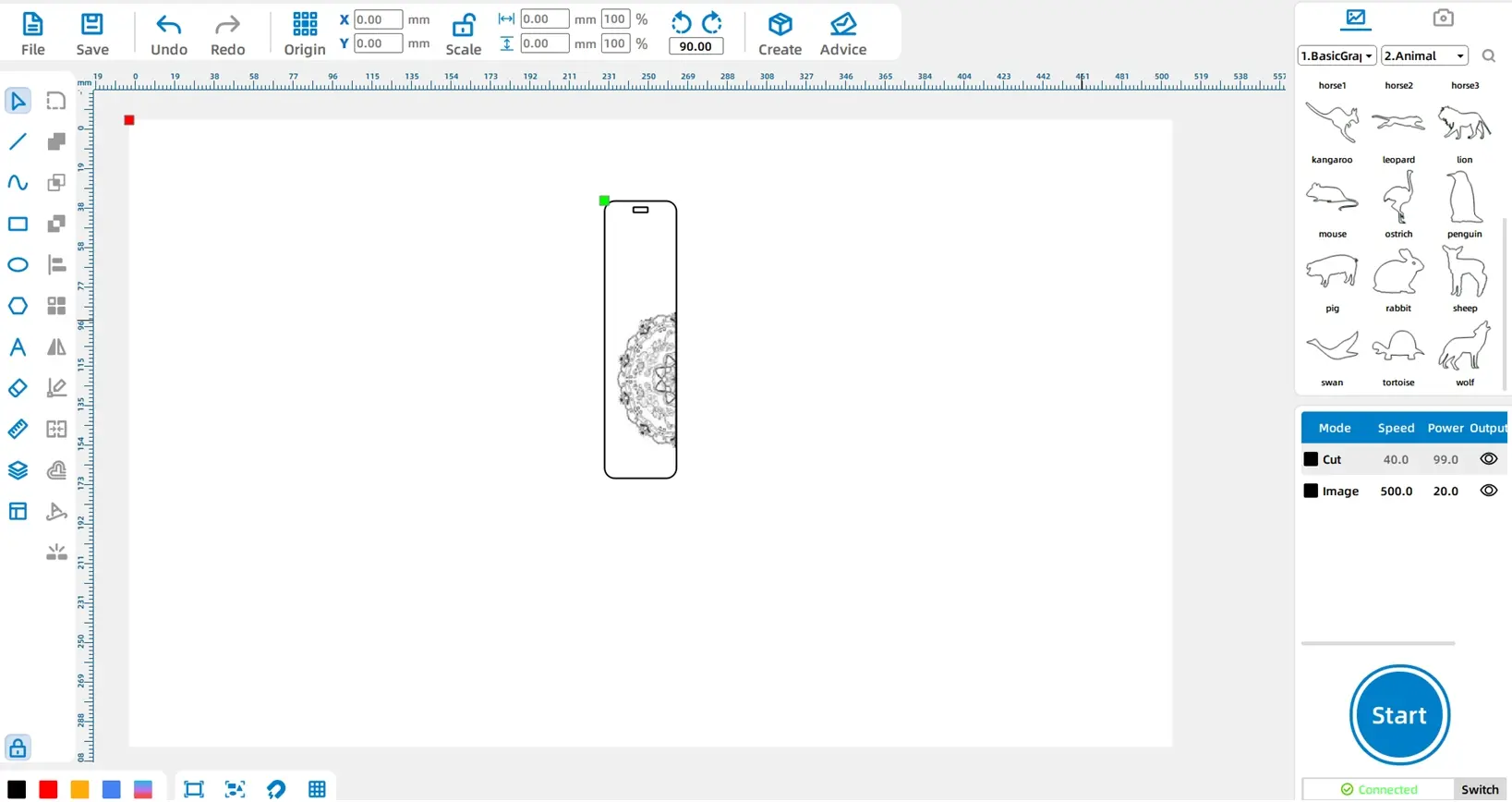Click the focus target icon in bottom bar
This screenshot has height=802, width=1512.
[236, 789]
